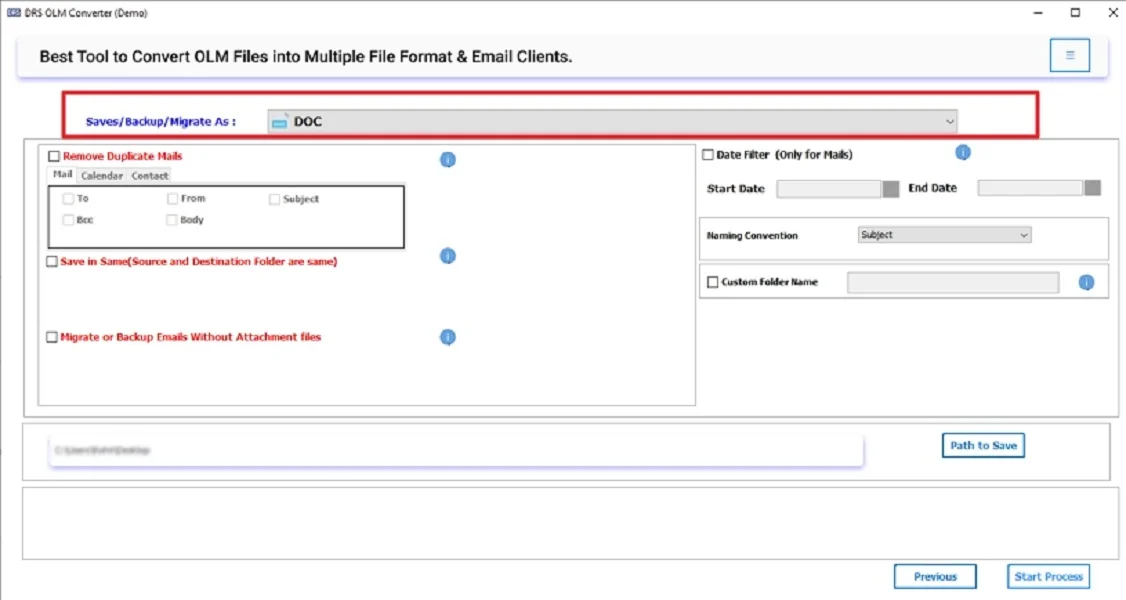
Task: View info for Save in Same option
Action: [447, 255]
